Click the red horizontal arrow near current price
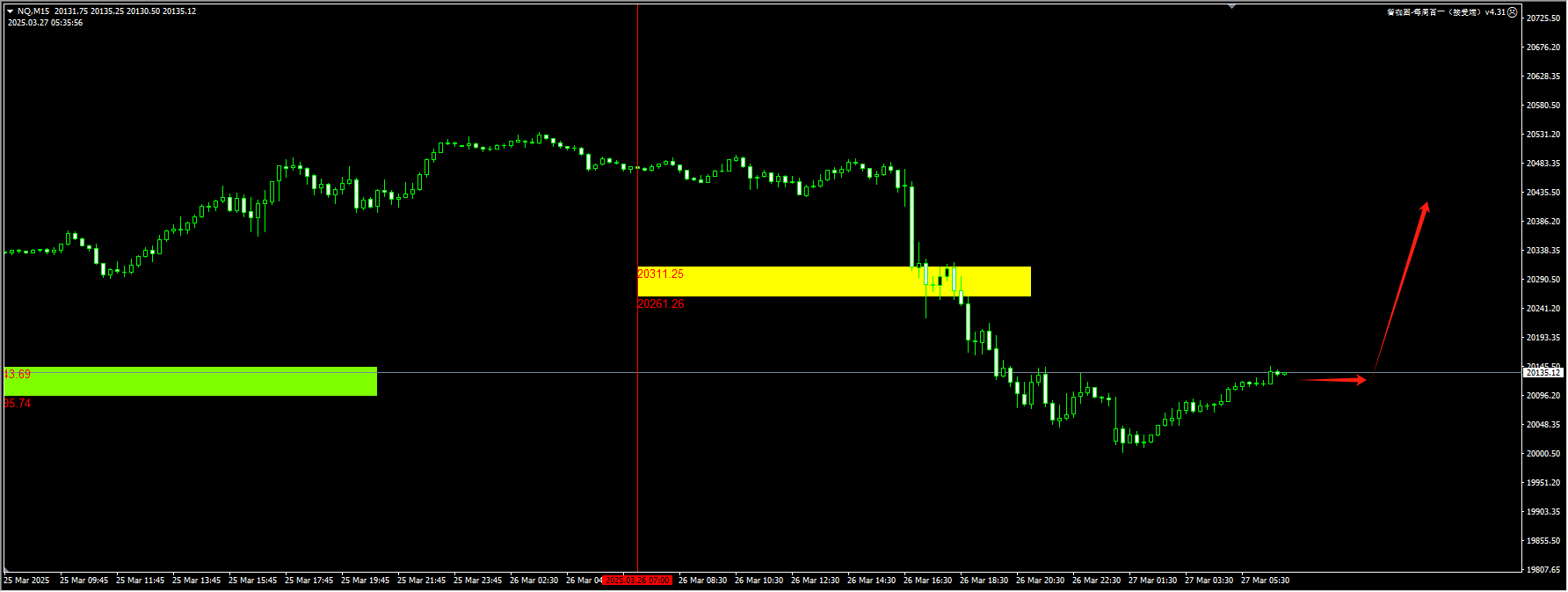The image size is (1568, 592). pos(1332,380)
